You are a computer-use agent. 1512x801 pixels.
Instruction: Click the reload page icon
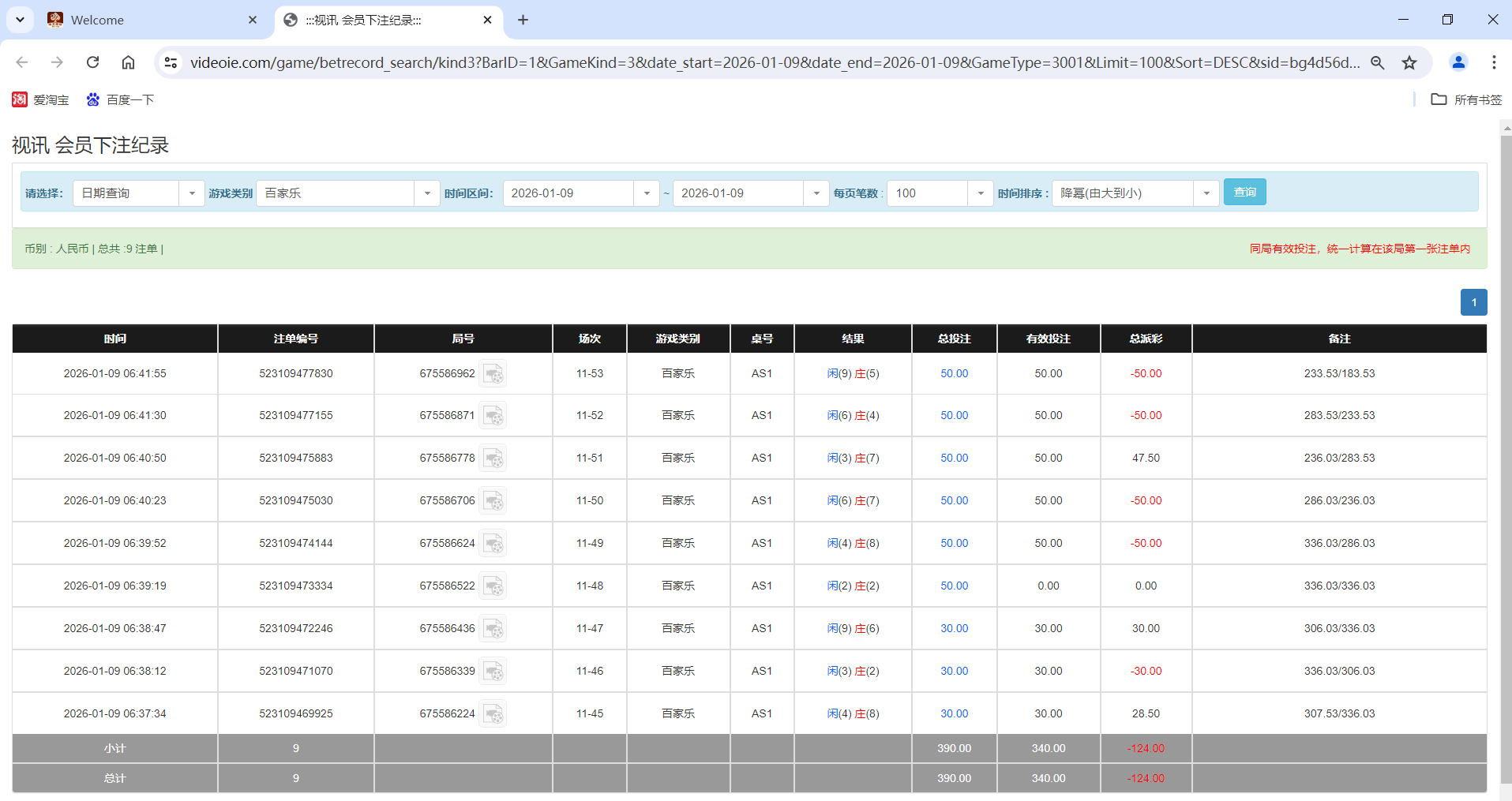(92, 62)
